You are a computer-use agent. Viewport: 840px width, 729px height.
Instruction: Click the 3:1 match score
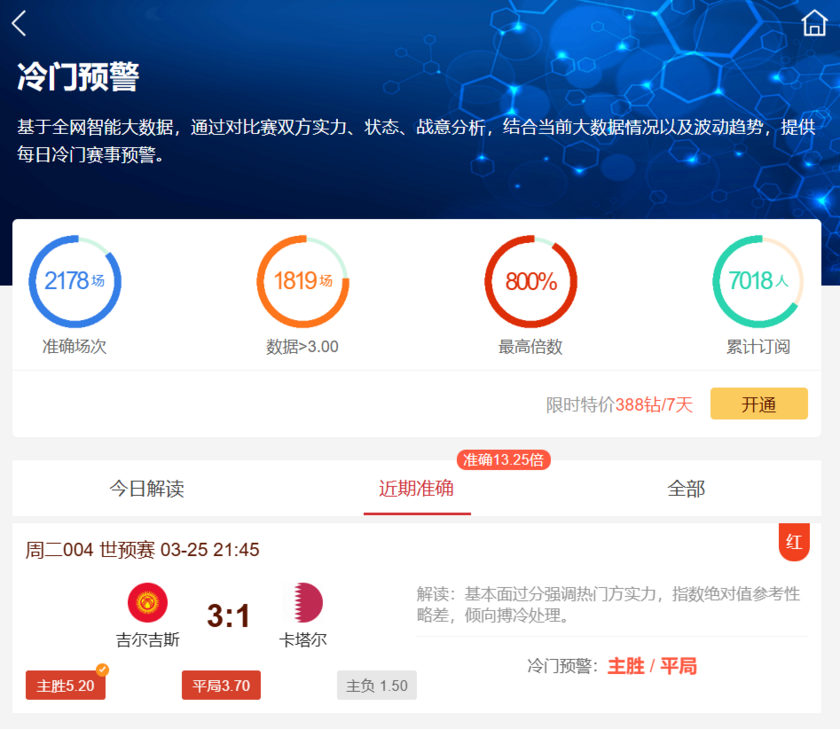click(x=228, y=615)
